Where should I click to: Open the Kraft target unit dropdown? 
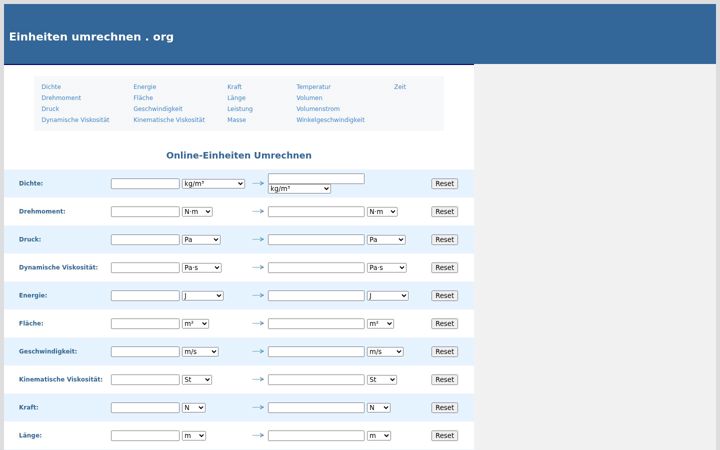click(379, 408)
